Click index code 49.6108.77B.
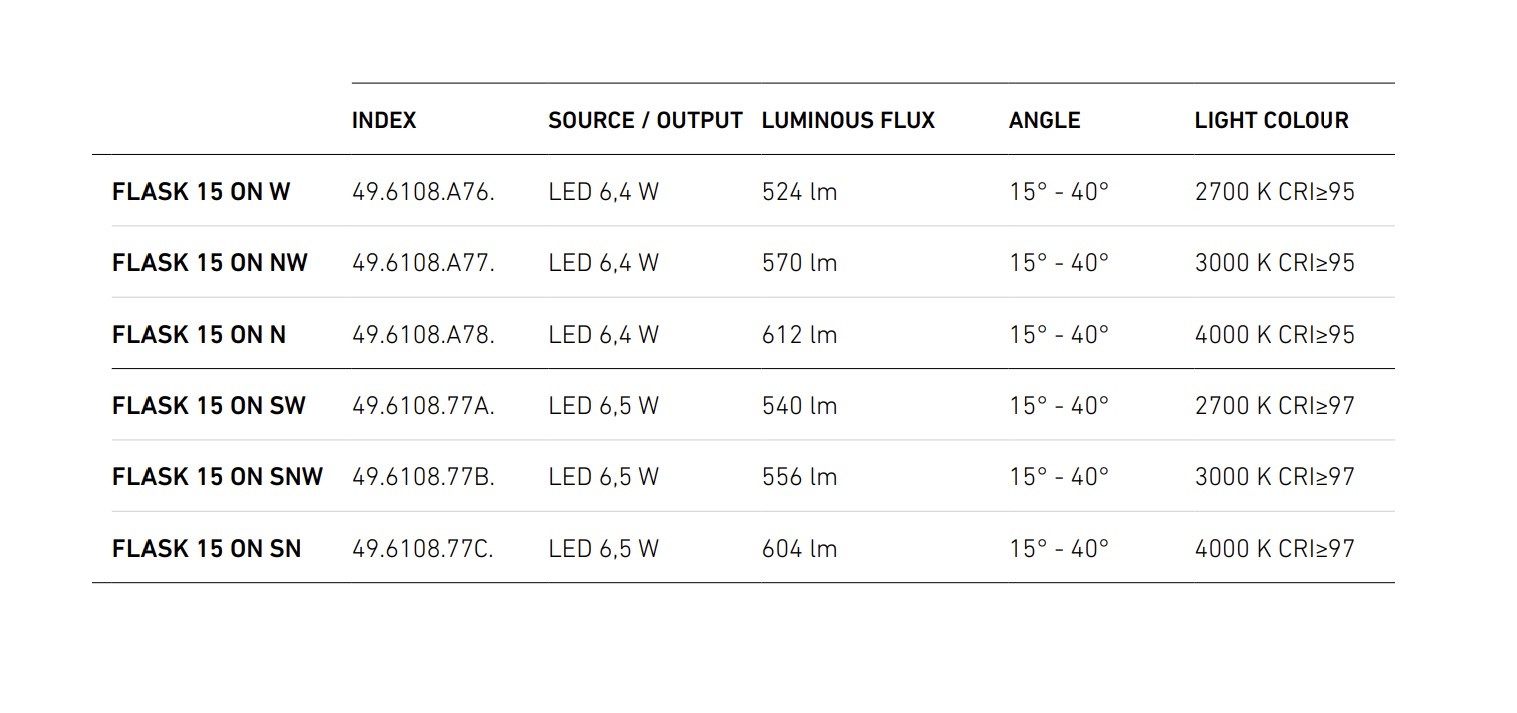 pos(423,477)
